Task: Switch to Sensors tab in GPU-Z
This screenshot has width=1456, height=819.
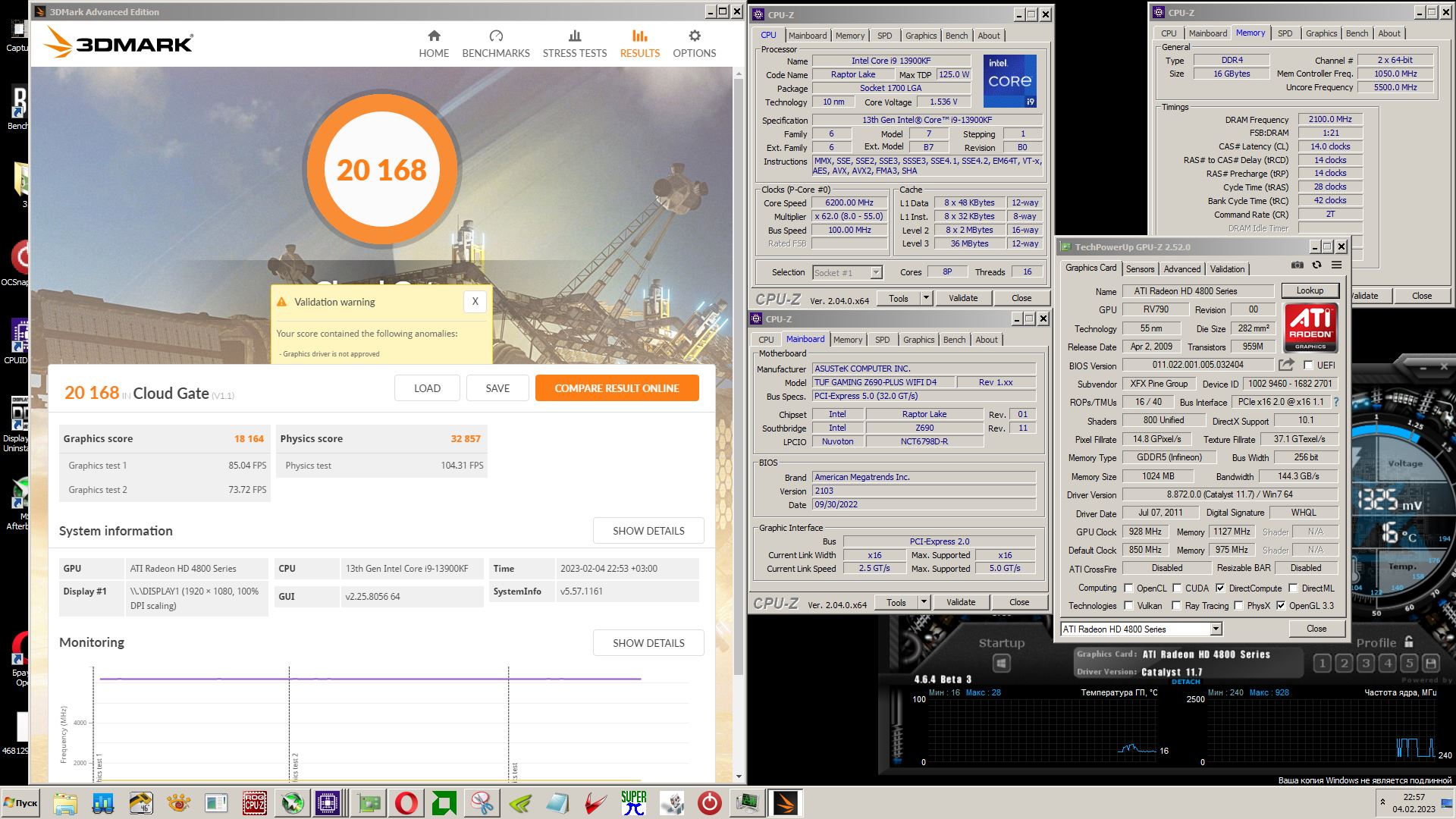Action: click(x=1140, y=268)
